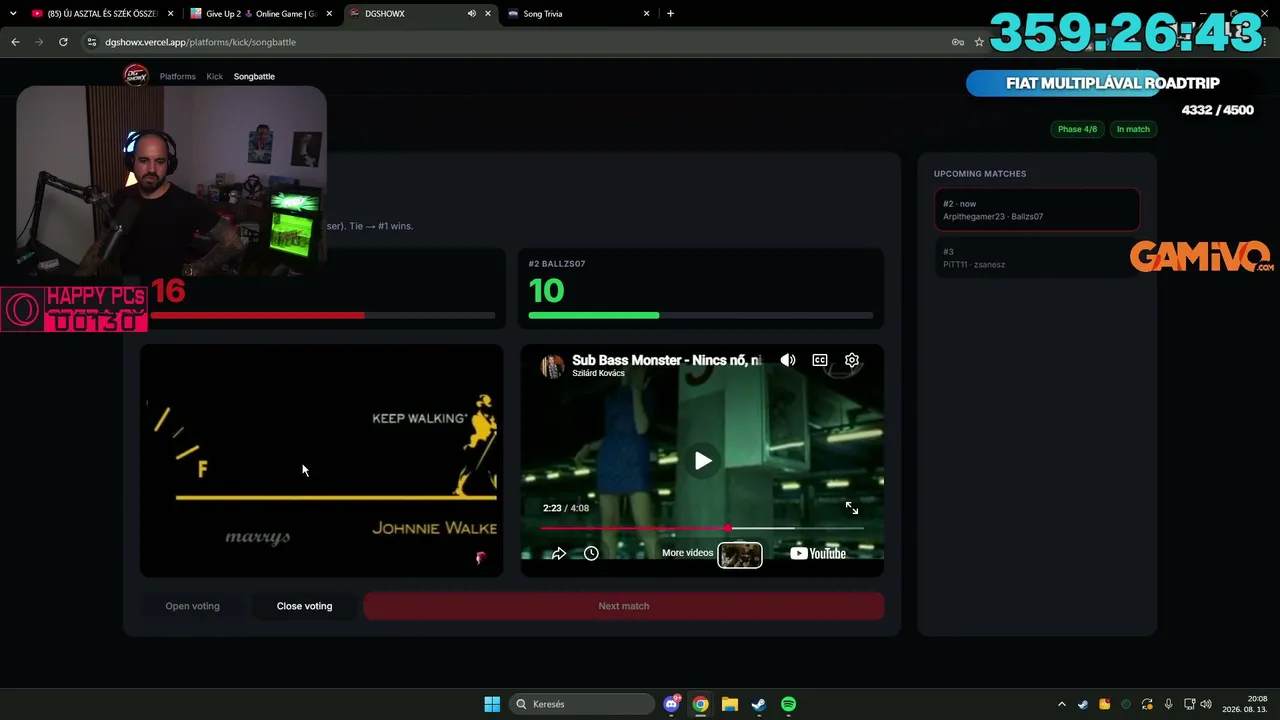Click the DG ShowX logo
Screen dimensions: 1280x720
(136, 75)
